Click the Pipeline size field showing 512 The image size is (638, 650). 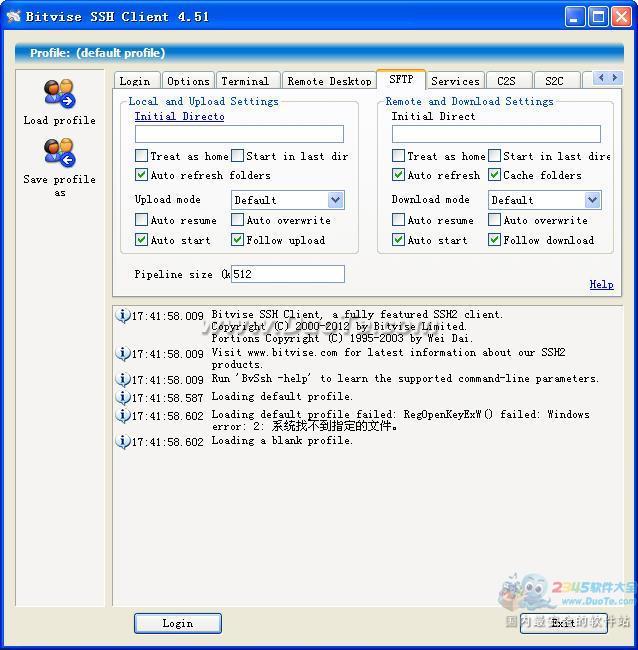tap(288, 274)
